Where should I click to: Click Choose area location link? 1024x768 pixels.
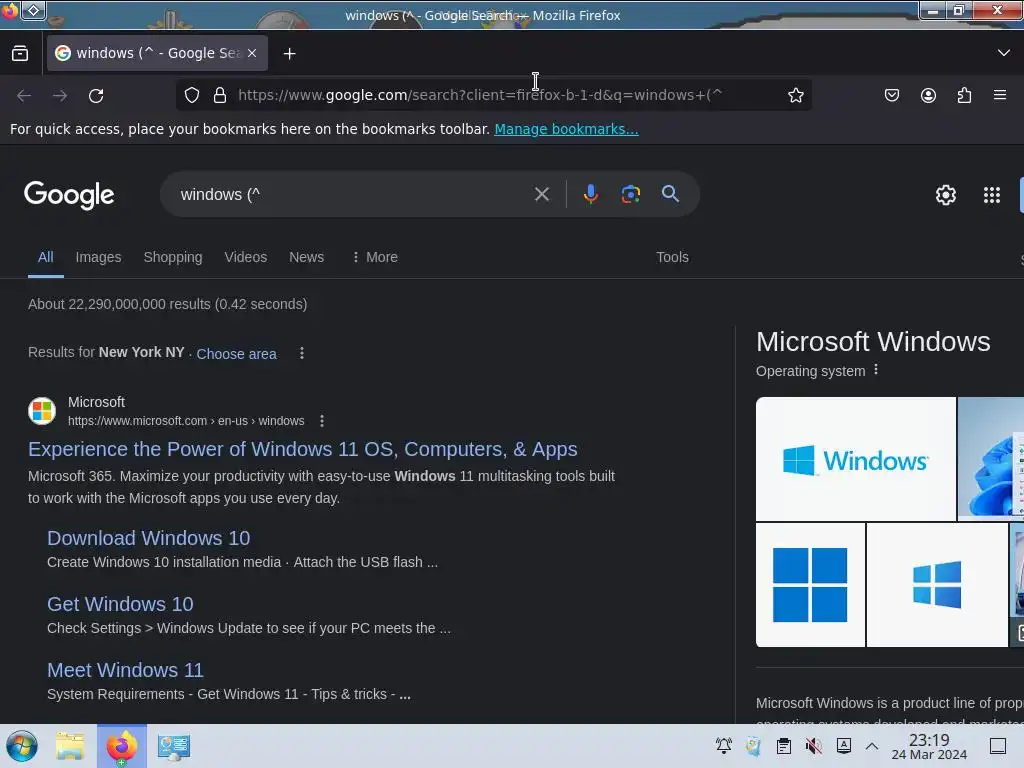236,354
